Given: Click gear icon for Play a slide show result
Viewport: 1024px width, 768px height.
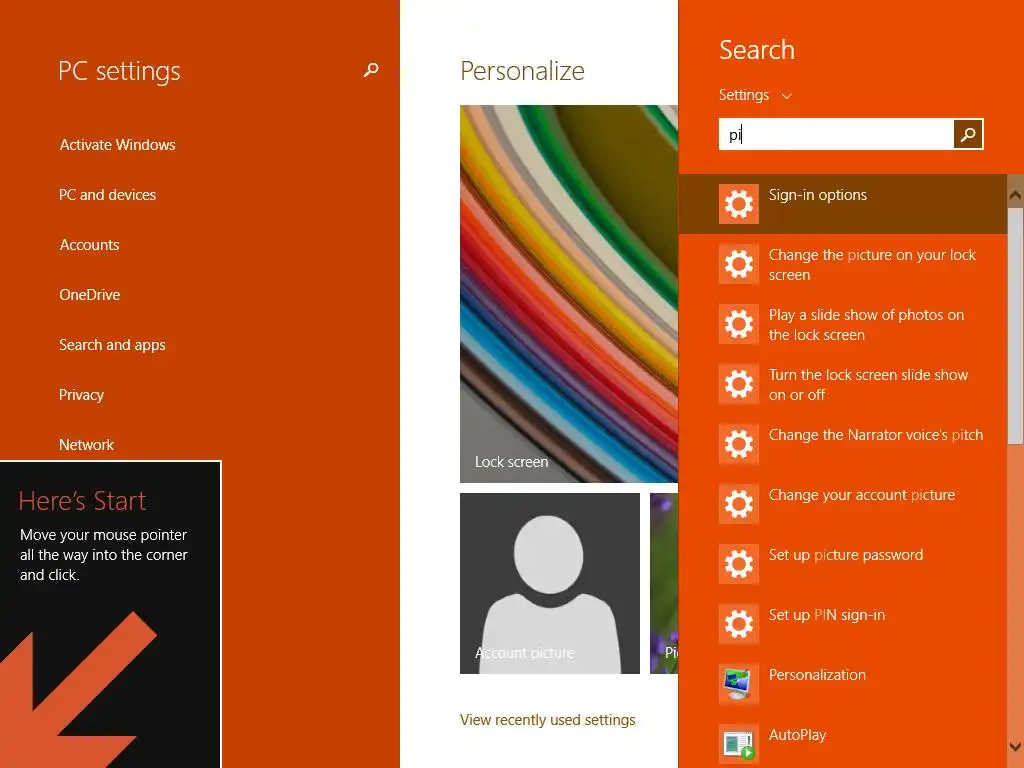Looking at the screenshot, I should tap(739, 324).
